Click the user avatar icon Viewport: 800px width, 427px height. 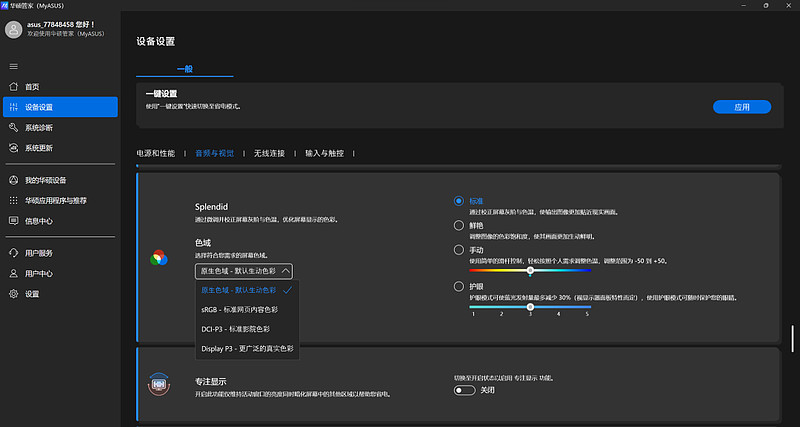point(13,29)
